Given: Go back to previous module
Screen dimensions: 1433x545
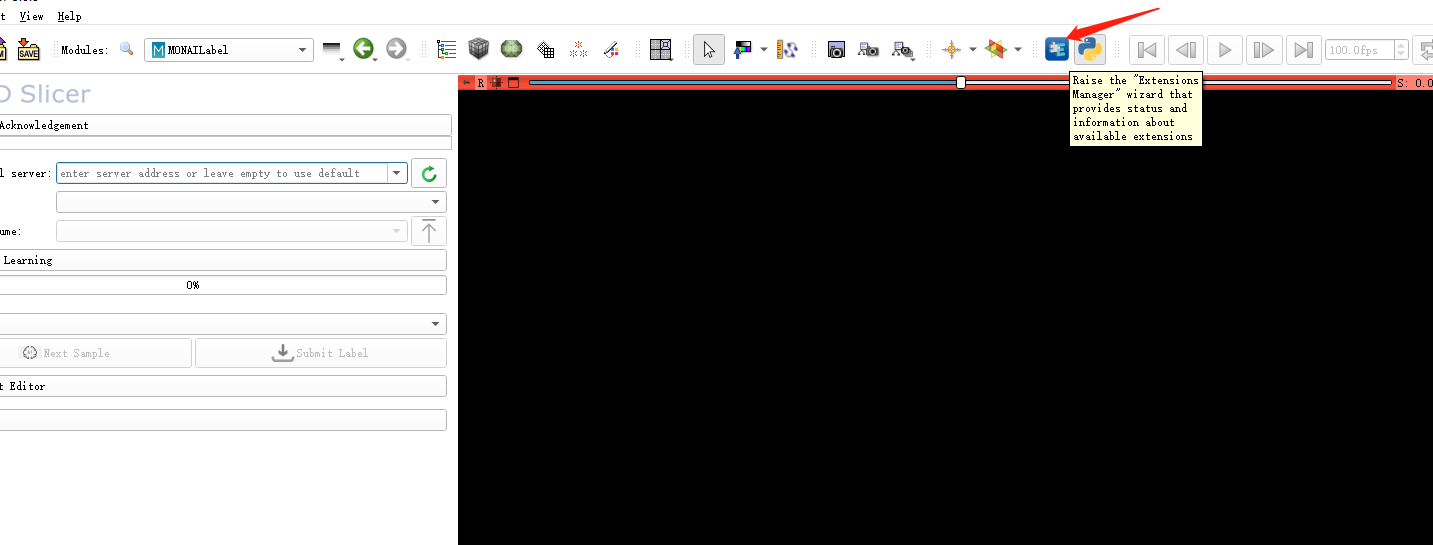Looking at the screenshot, I should [x=363, y=49].
